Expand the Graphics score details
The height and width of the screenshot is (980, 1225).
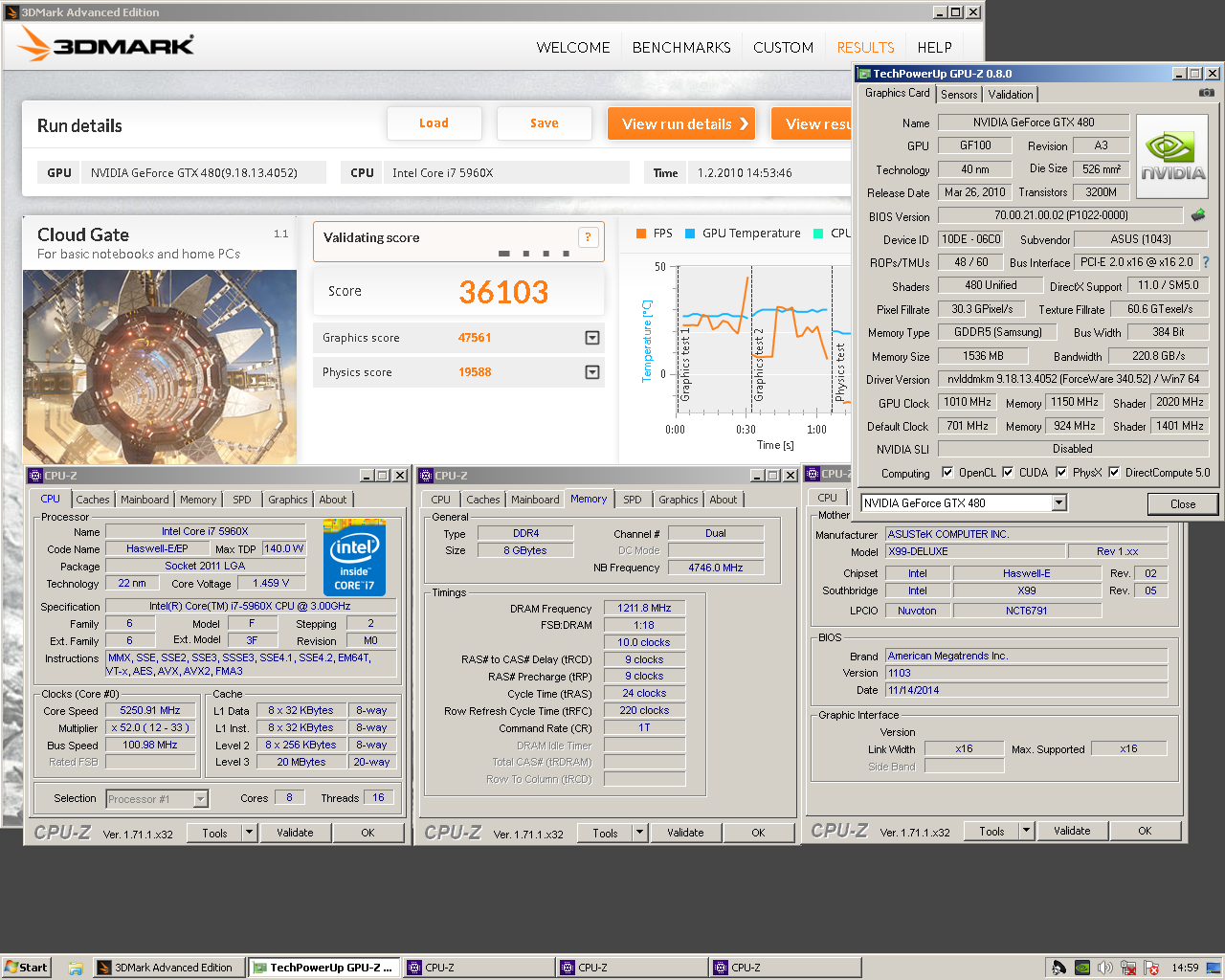[x=592, y=338]
